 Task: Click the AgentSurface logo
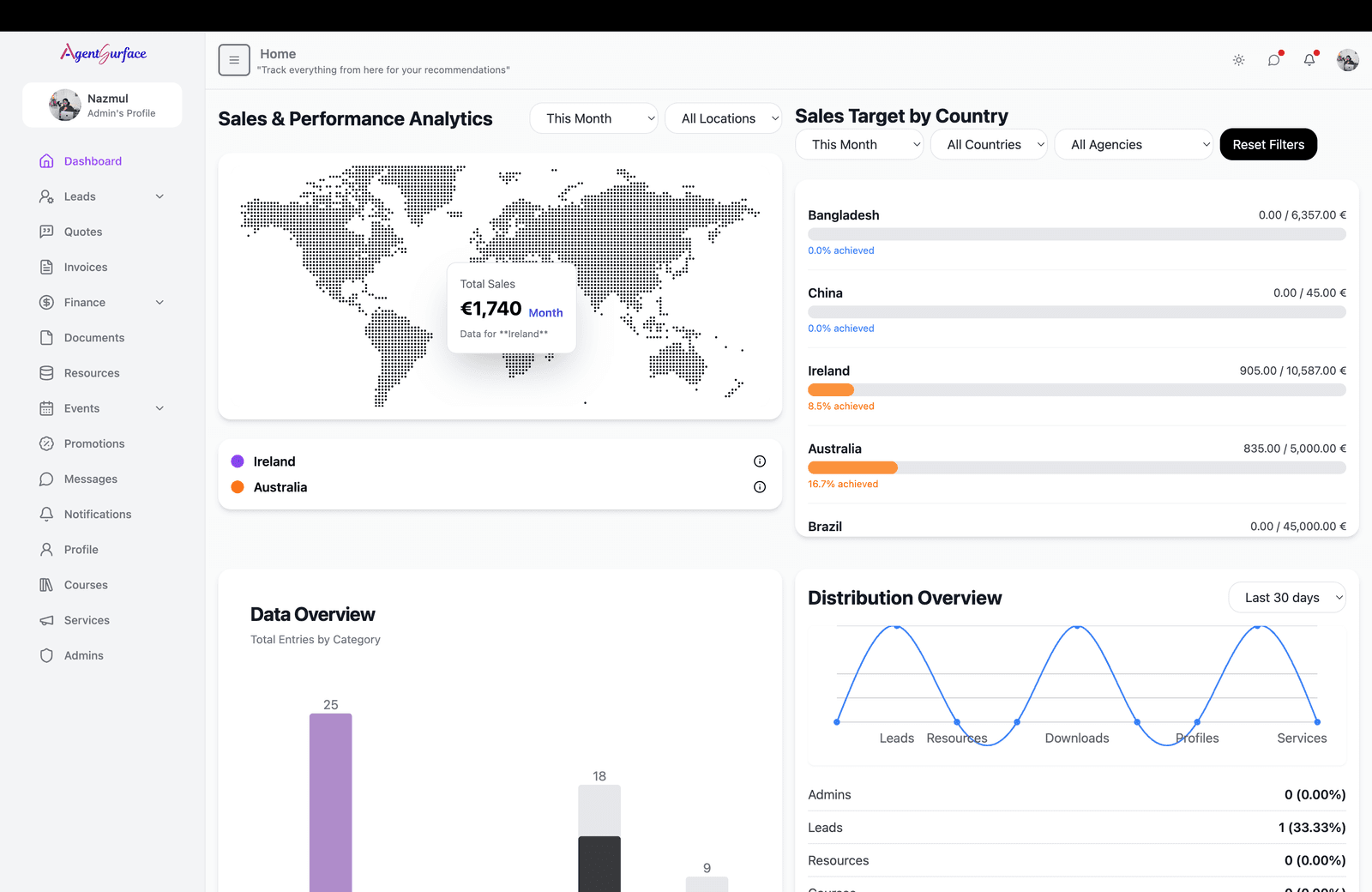pos(103,54)
